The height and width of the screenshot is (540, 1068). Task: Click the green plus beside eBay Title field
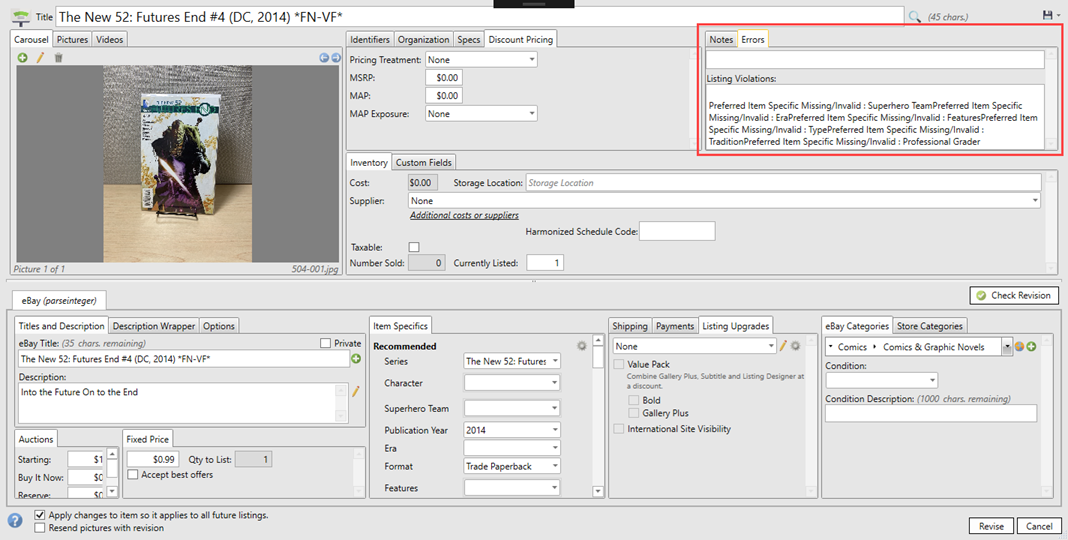(x=356, y=359)
